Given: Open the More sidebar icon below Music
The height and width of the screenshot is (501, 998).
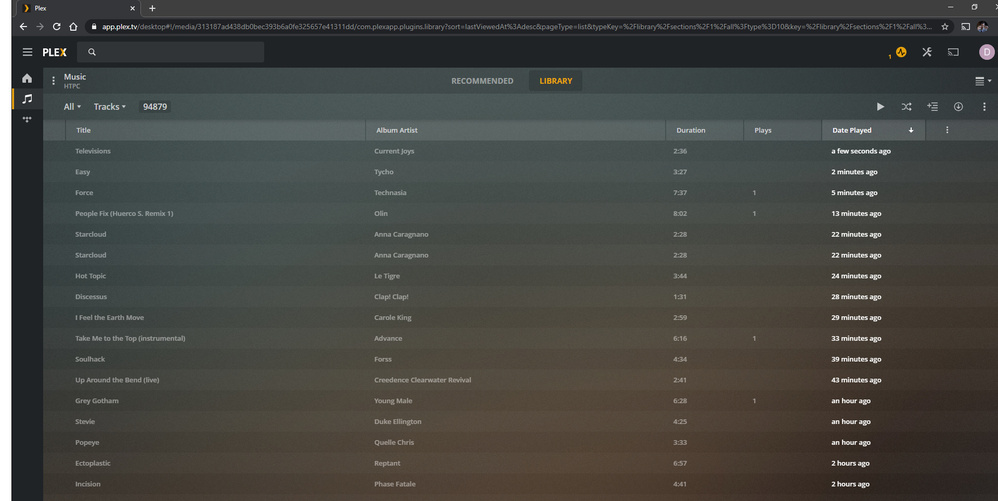Looking at the screenshot, I should click(x=27, y=119).
